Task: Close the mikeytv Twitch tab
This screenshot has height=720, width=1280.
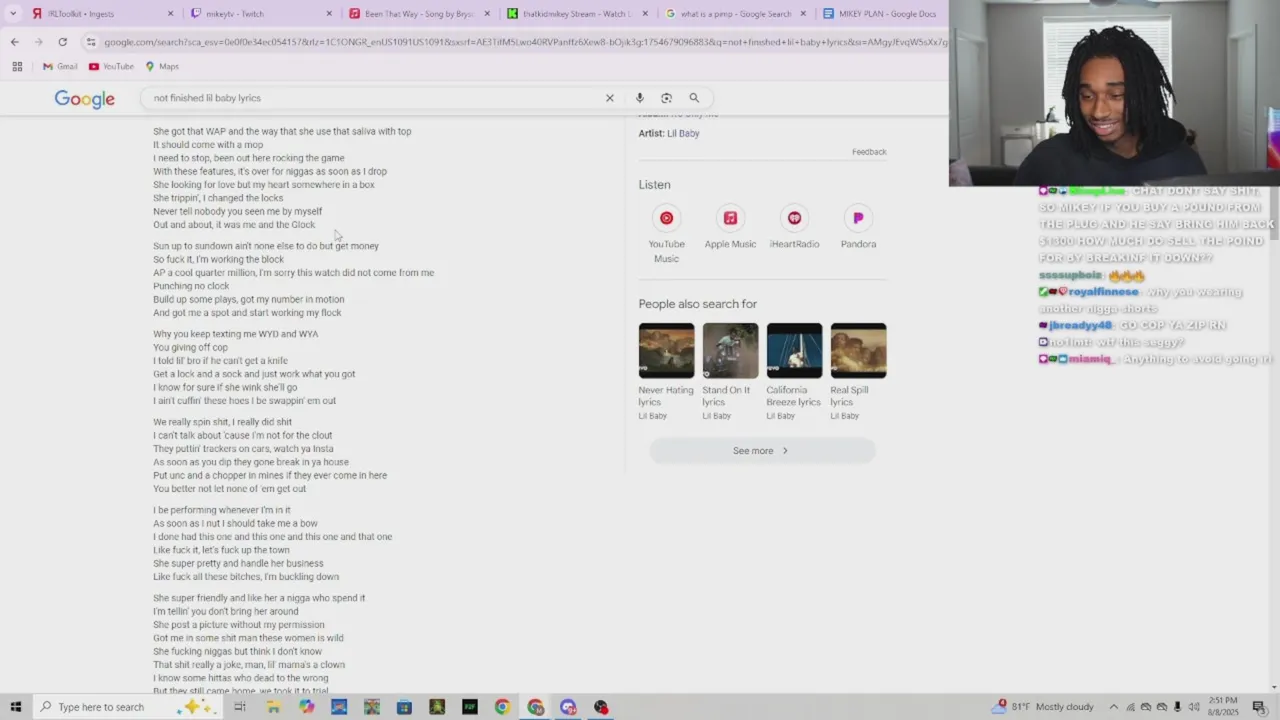Action: pyautogui.click(x=329, y=14)
